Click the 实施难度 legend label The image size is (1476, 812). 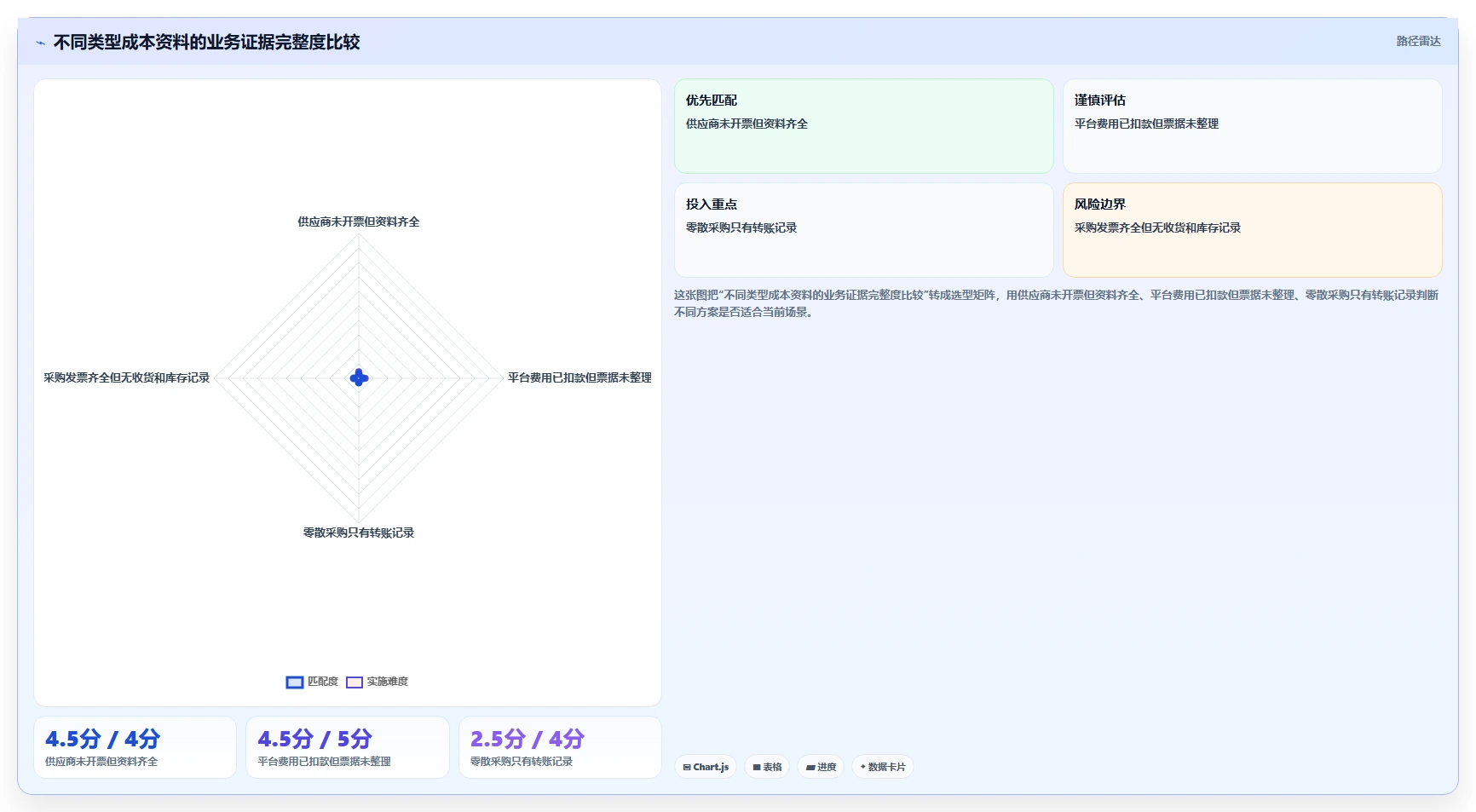coord(388,682)
